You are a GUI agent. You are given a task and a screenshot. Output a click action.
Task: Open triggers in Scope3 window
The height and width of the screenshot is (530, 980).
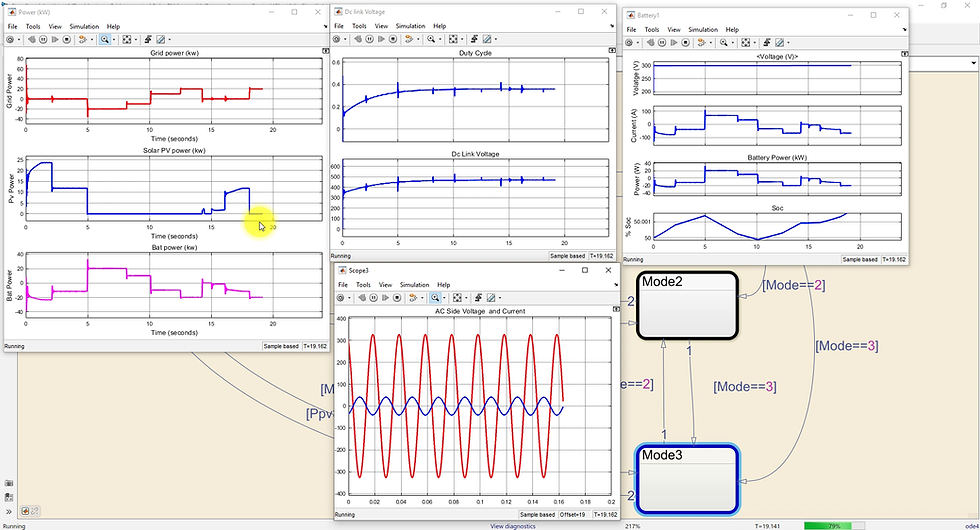479,298
